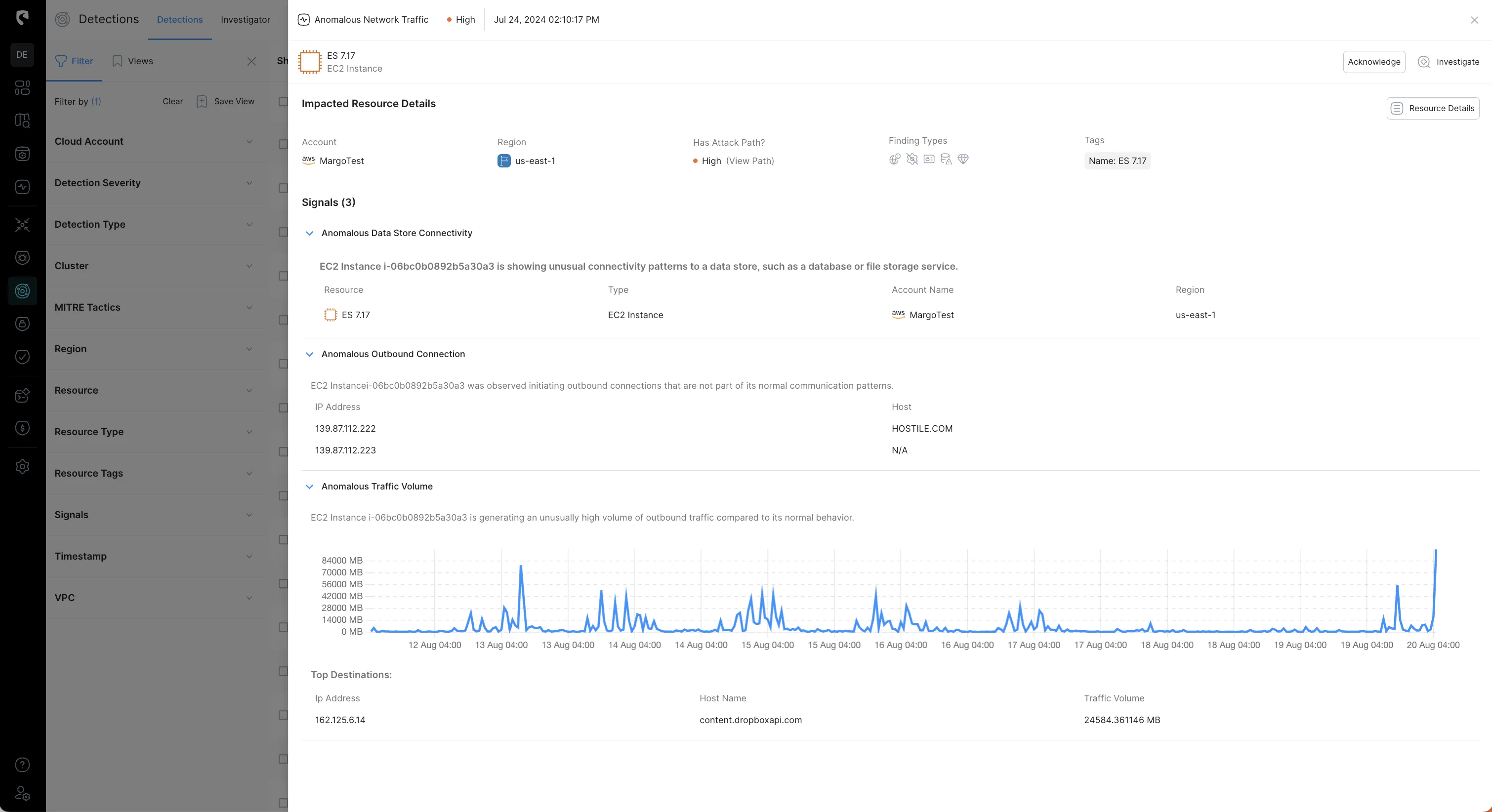Open the help question mark icon
1492x812 pixels.
[x=22, y=765]
